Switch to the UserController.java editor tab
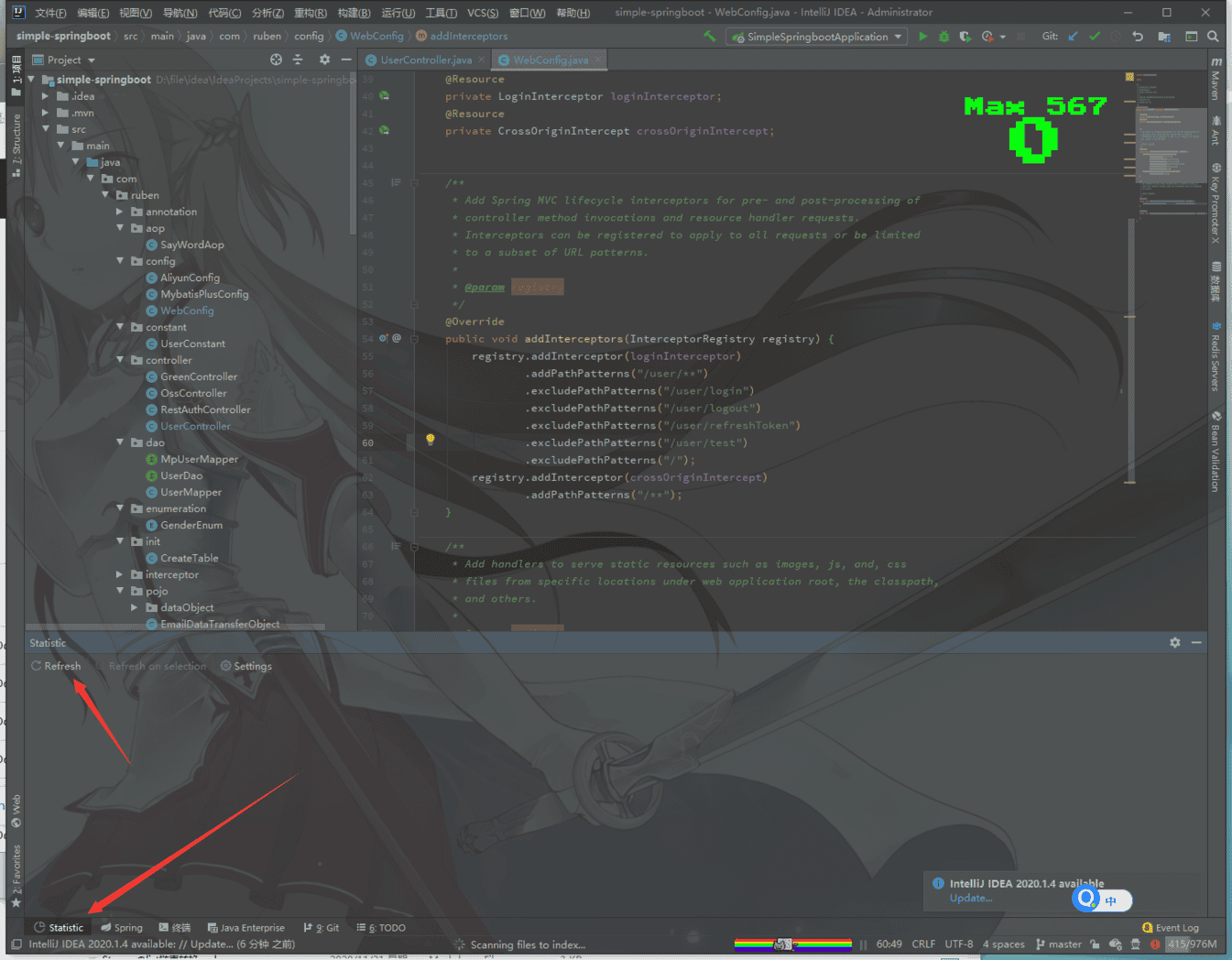1232x960 pixels. [426, 60]
